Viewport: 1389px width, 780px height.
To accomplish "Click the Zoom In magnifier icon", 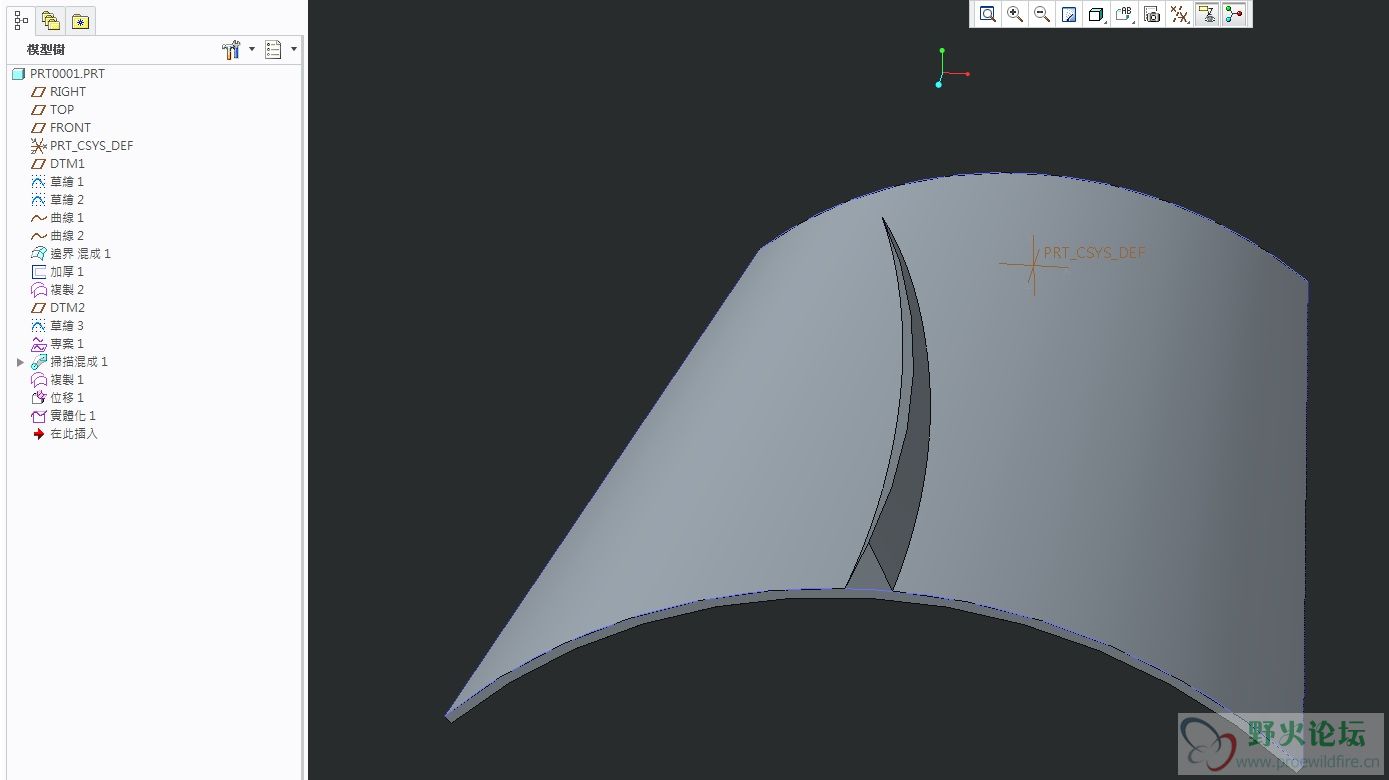I will tap(1015, 14).
